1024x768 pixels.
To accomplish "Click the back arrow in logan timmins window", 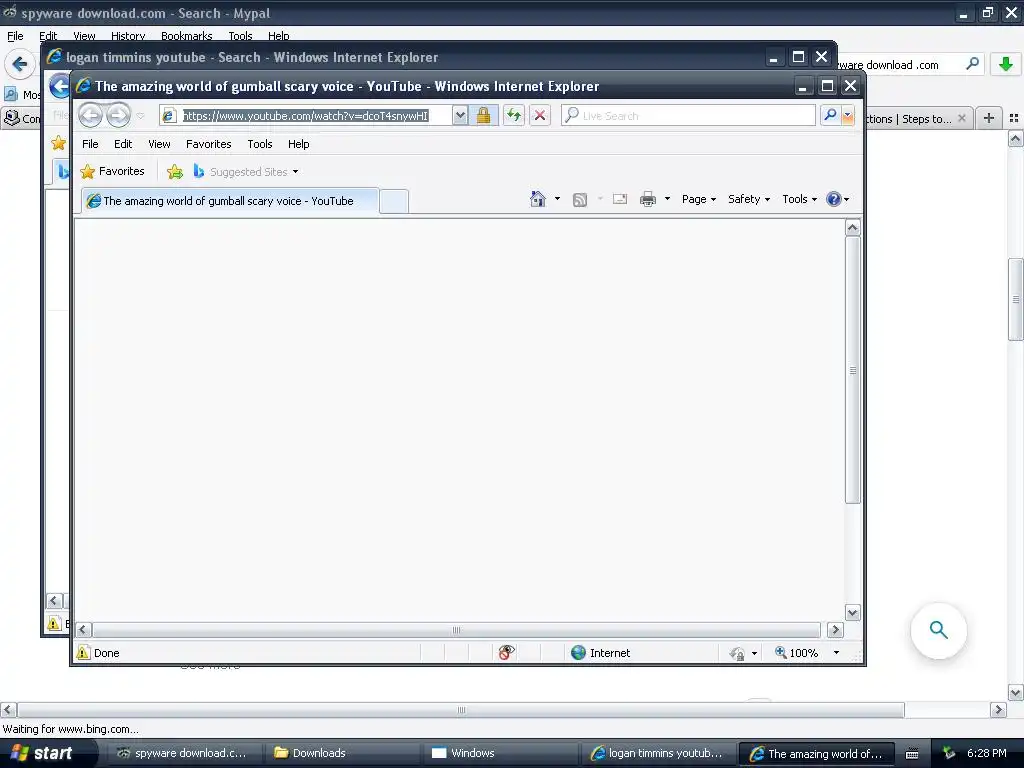I will 59,86.
